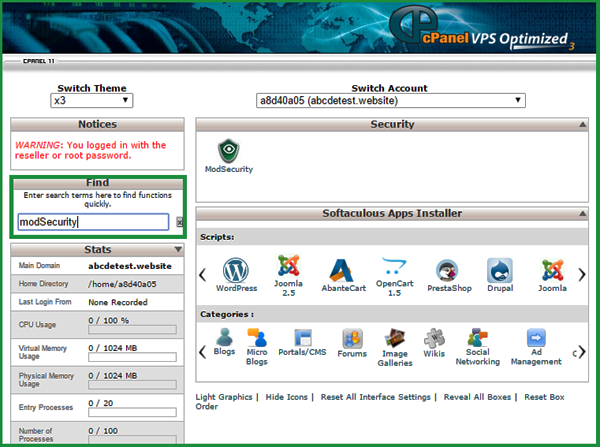Click the Entry Processes usage bar

click(x=132, y=412)
